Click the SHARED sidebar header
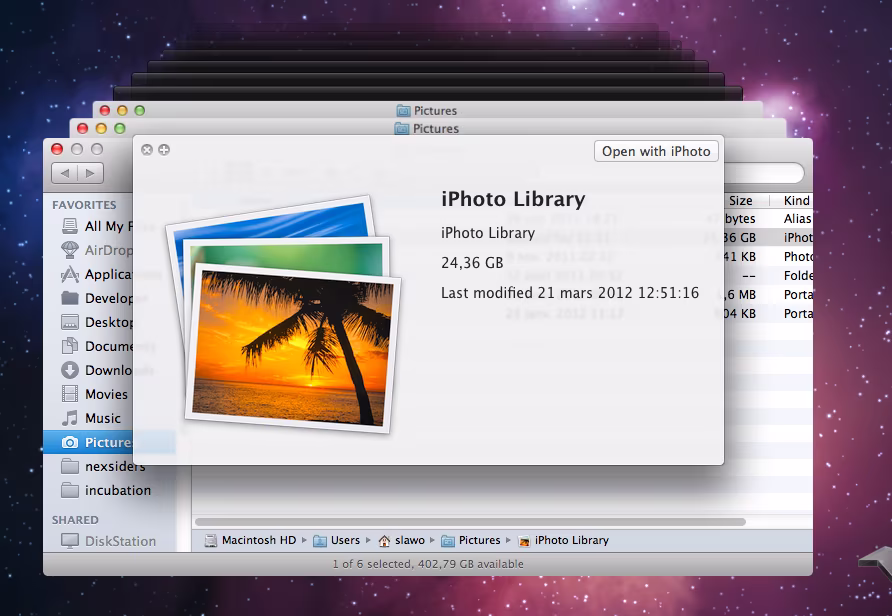892x616 pixels. pyautogui.click(x=75, y=520)
